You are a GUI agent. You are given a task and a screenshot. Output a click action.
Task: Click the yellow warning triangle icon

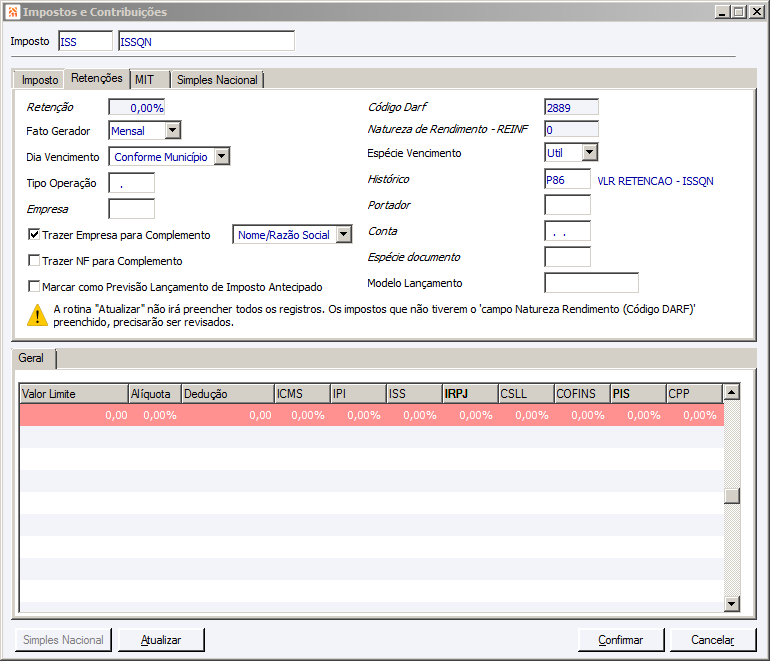click(x=37, y=315)
